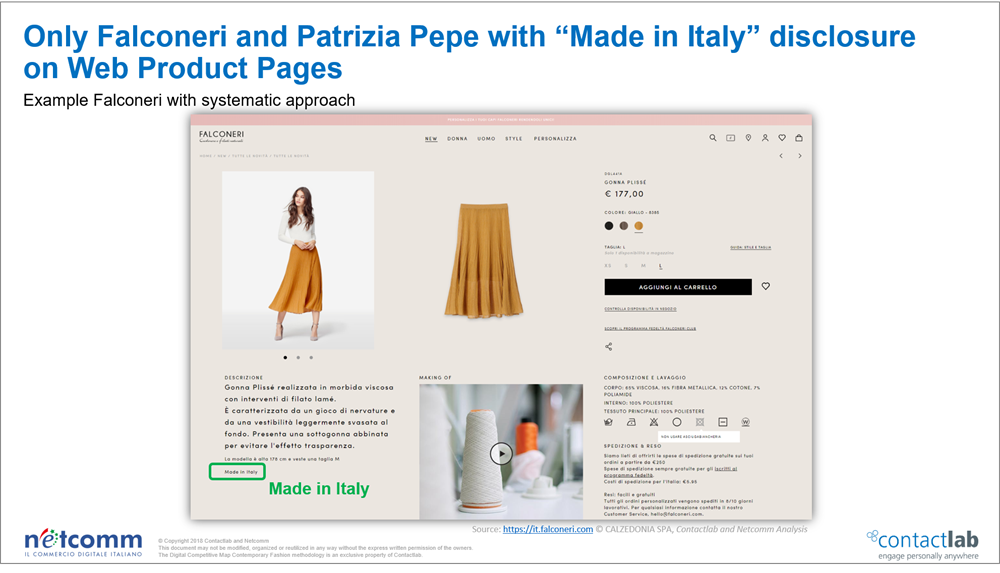Click the pink top promo banner
The width and height of the screenshot is (1000, 573).
click(x=501, y=119)
